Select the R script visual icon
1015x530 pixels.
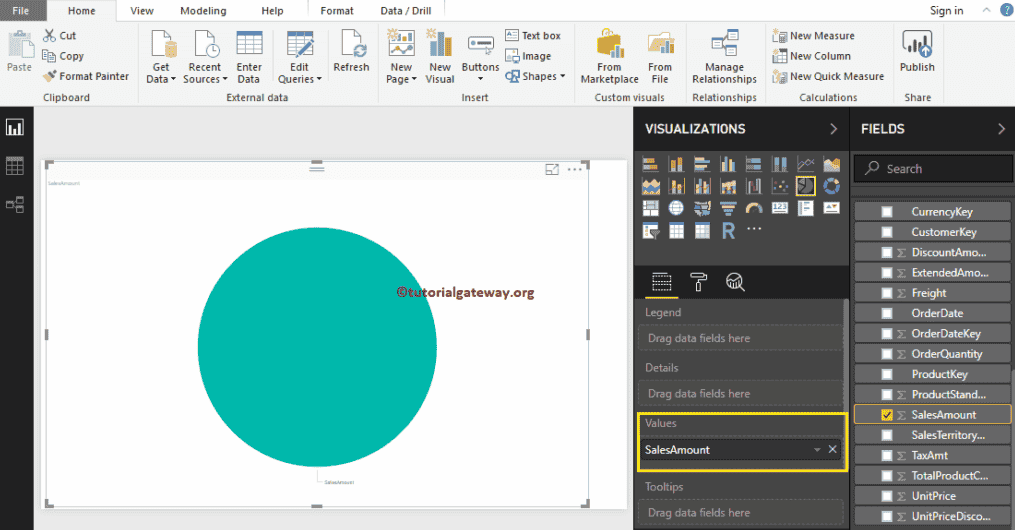727,231
